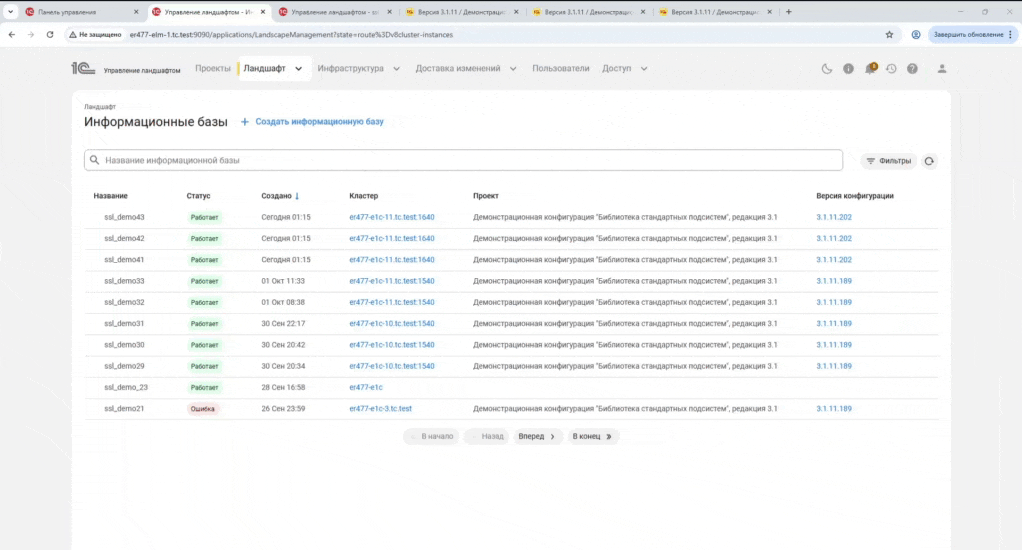Open the 'Фильтры' button
Viewport: 1022px width, 550px height.
click(888, 161)
